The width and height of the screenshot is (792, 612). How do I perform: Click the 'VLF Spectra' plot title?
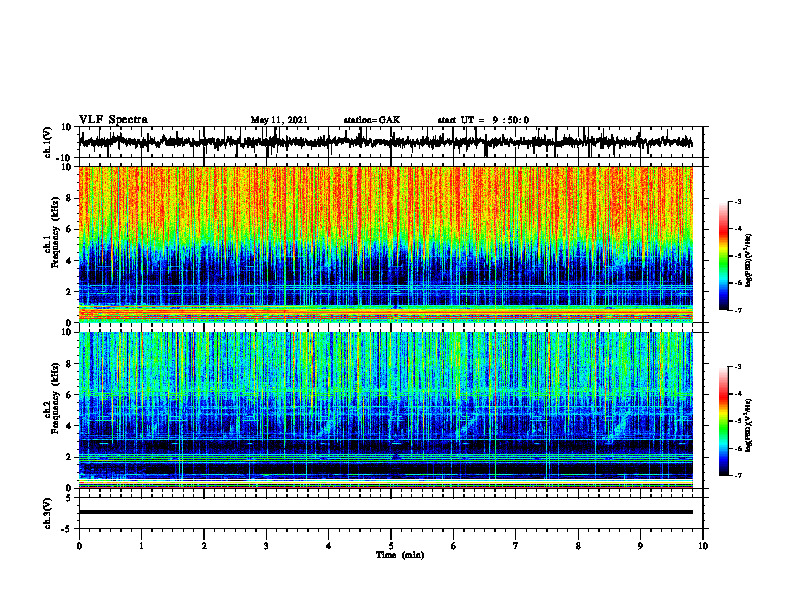(x=113, y=120)
